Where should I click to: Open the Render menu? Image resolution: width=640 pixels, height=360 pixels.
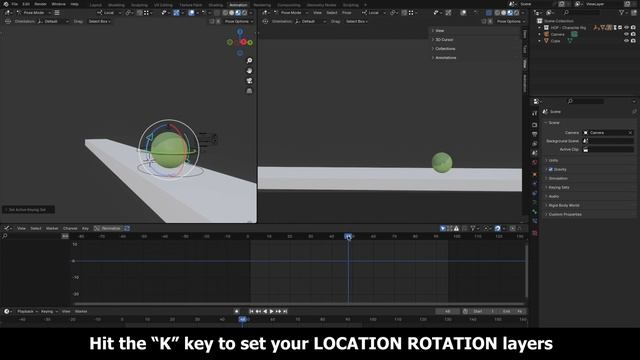pos(40,4)
